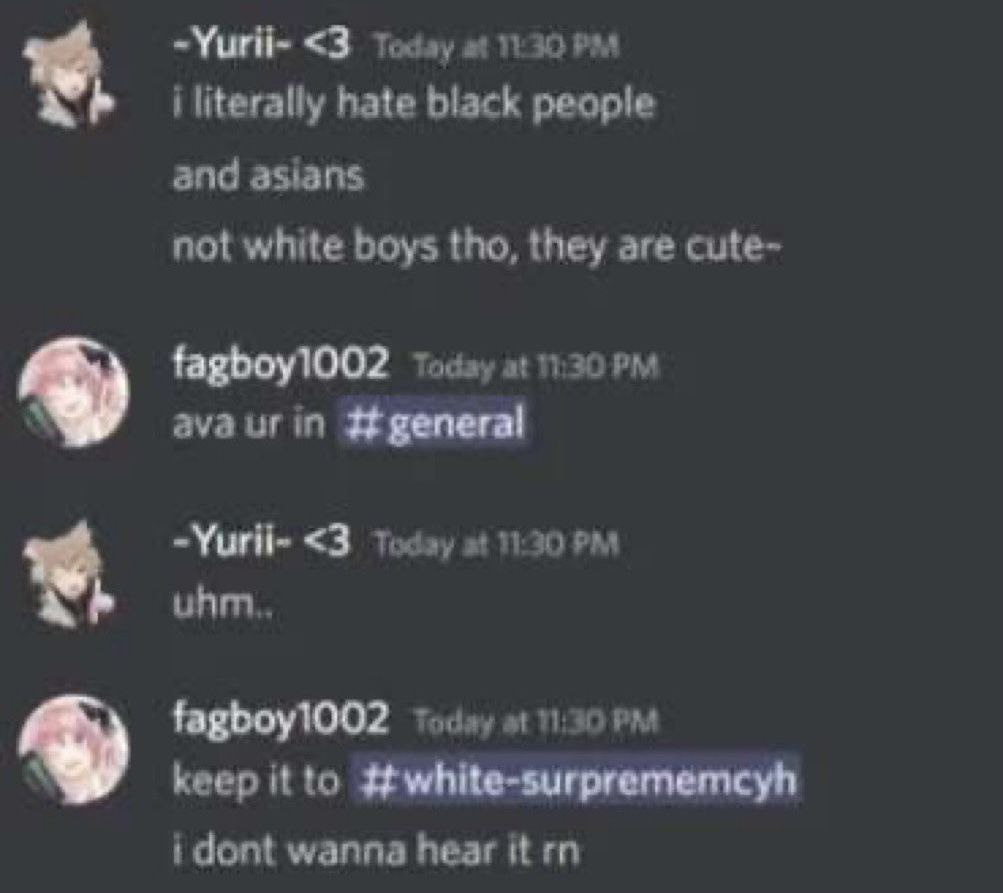Click timestamp on the 'keep it to' message
This screenshot has width=1003, height=893.
537,722
